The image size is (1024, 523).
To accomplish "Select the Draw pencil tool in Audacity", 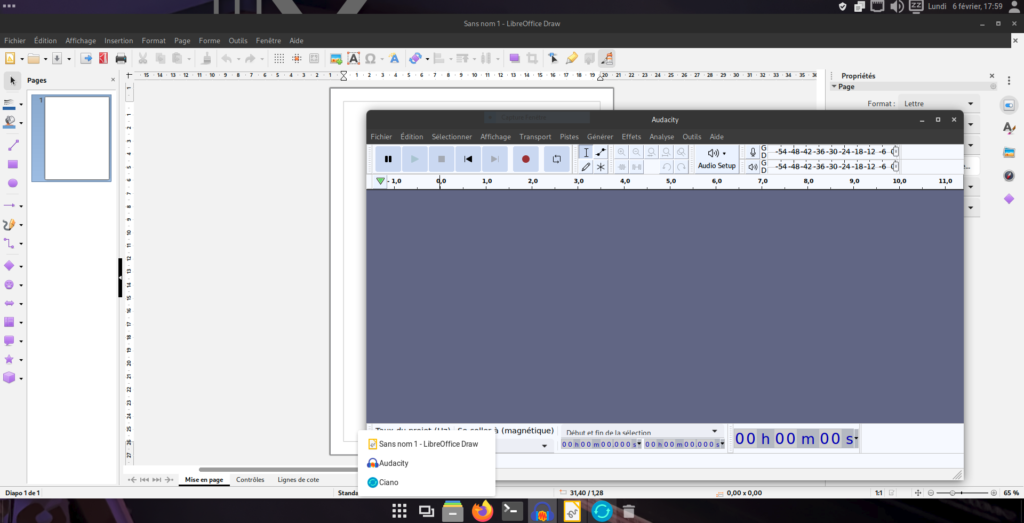I will coord(586,167).
